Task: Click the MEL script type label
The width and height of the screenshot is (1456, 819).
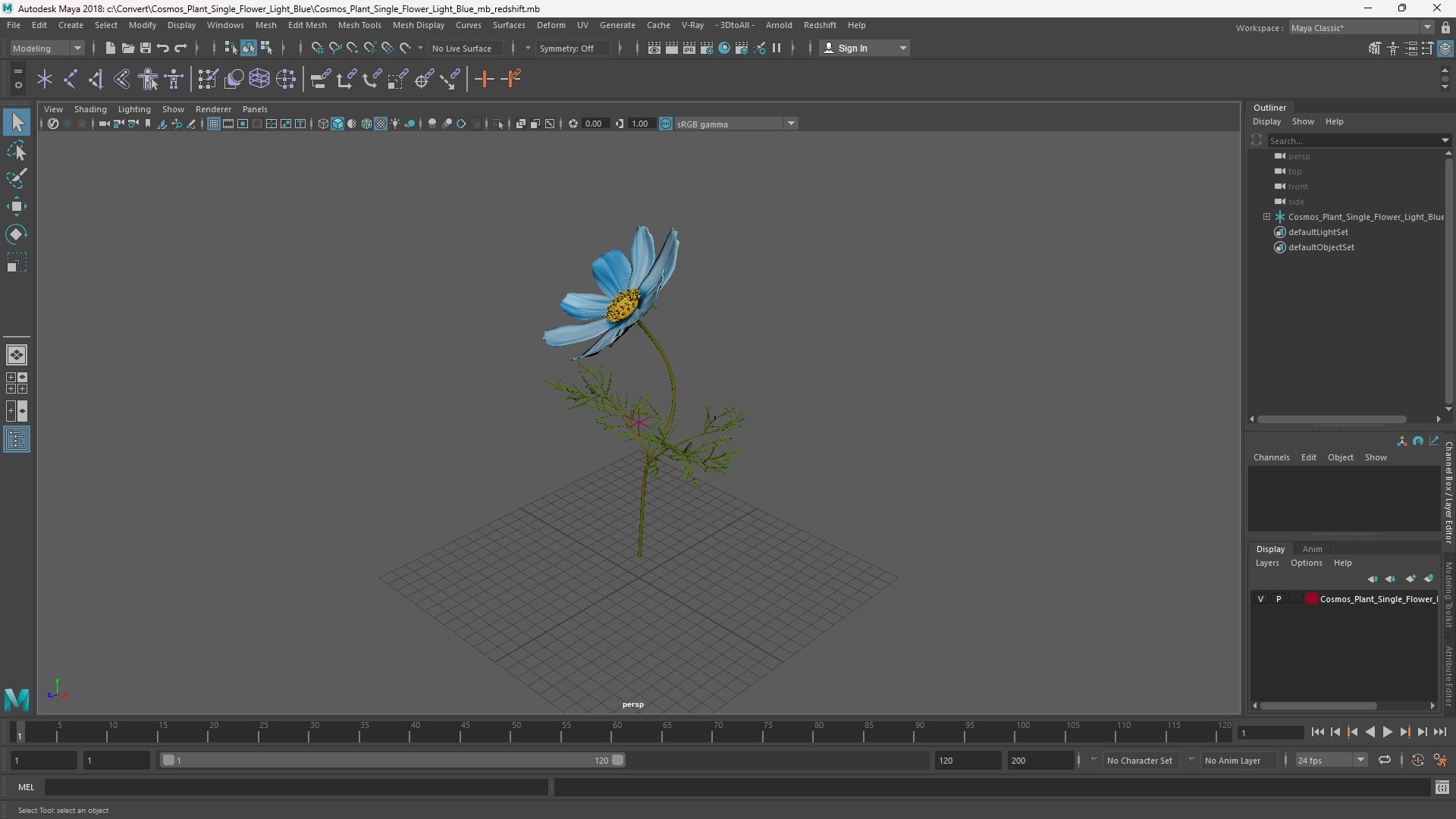Action: coord(26,787)
